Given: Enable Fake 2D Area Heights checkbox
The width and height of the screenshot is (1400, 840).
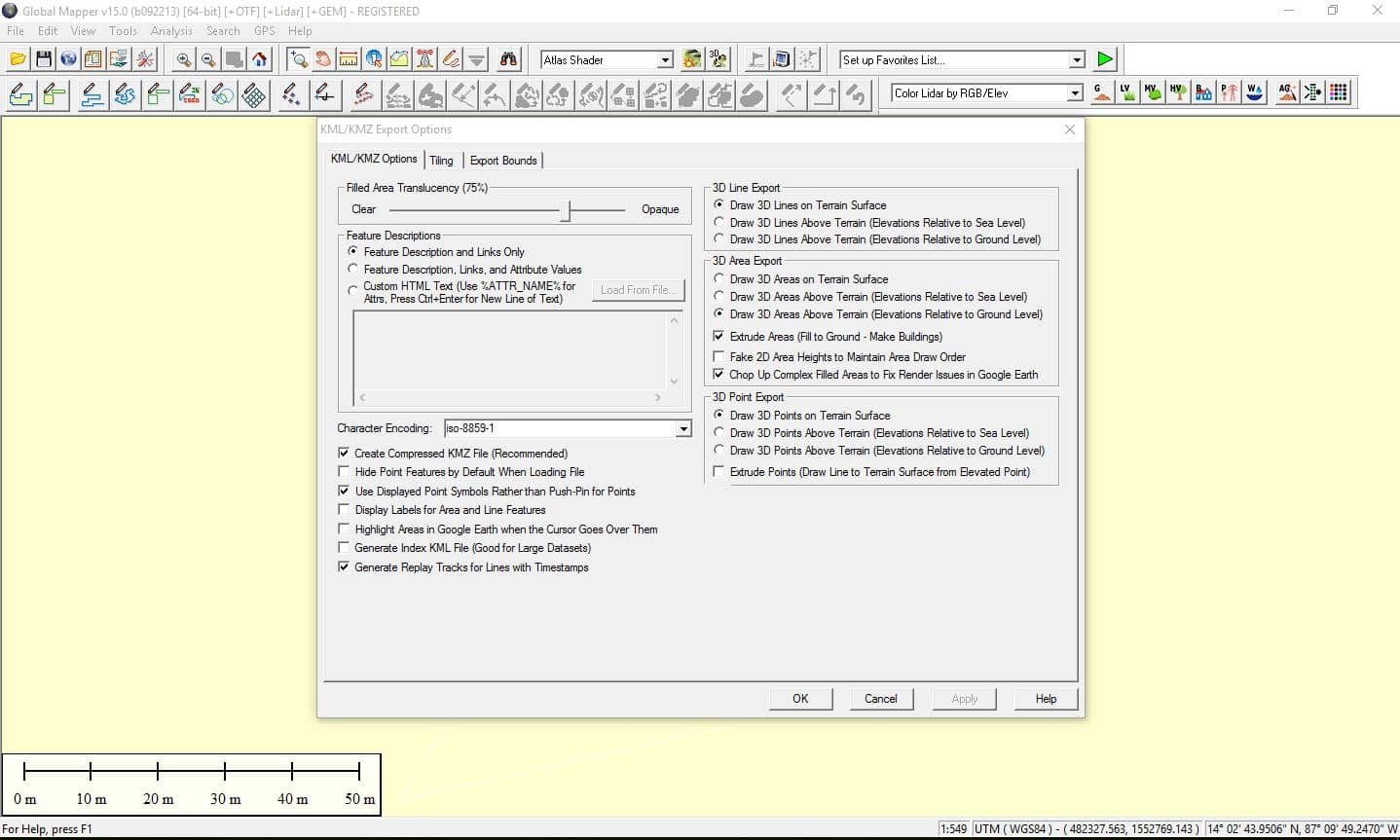Looking at the screenshot, I should click(839, 357).
